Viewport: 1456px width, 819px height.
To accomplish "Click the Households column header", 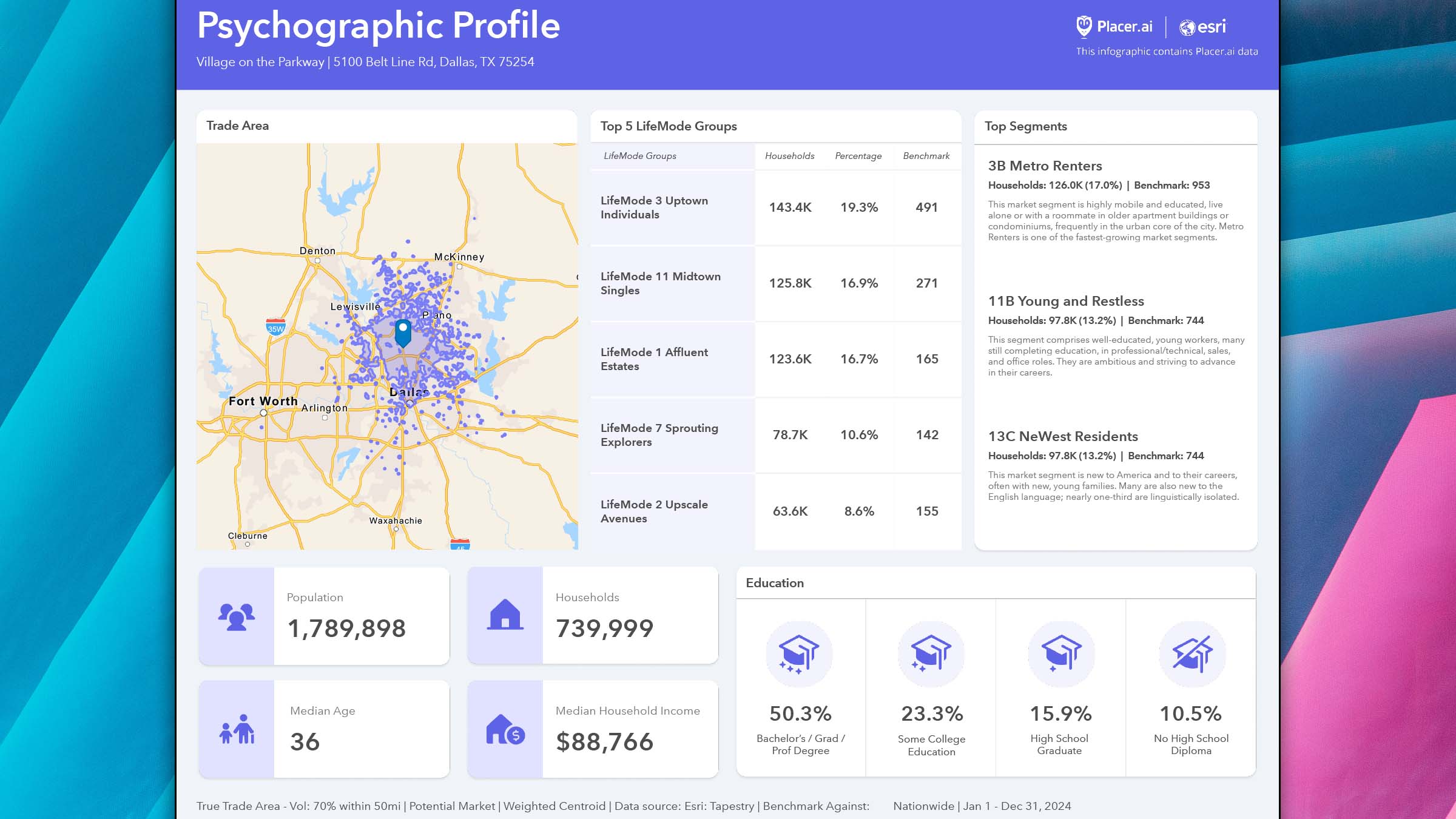I will pos(789,156).
